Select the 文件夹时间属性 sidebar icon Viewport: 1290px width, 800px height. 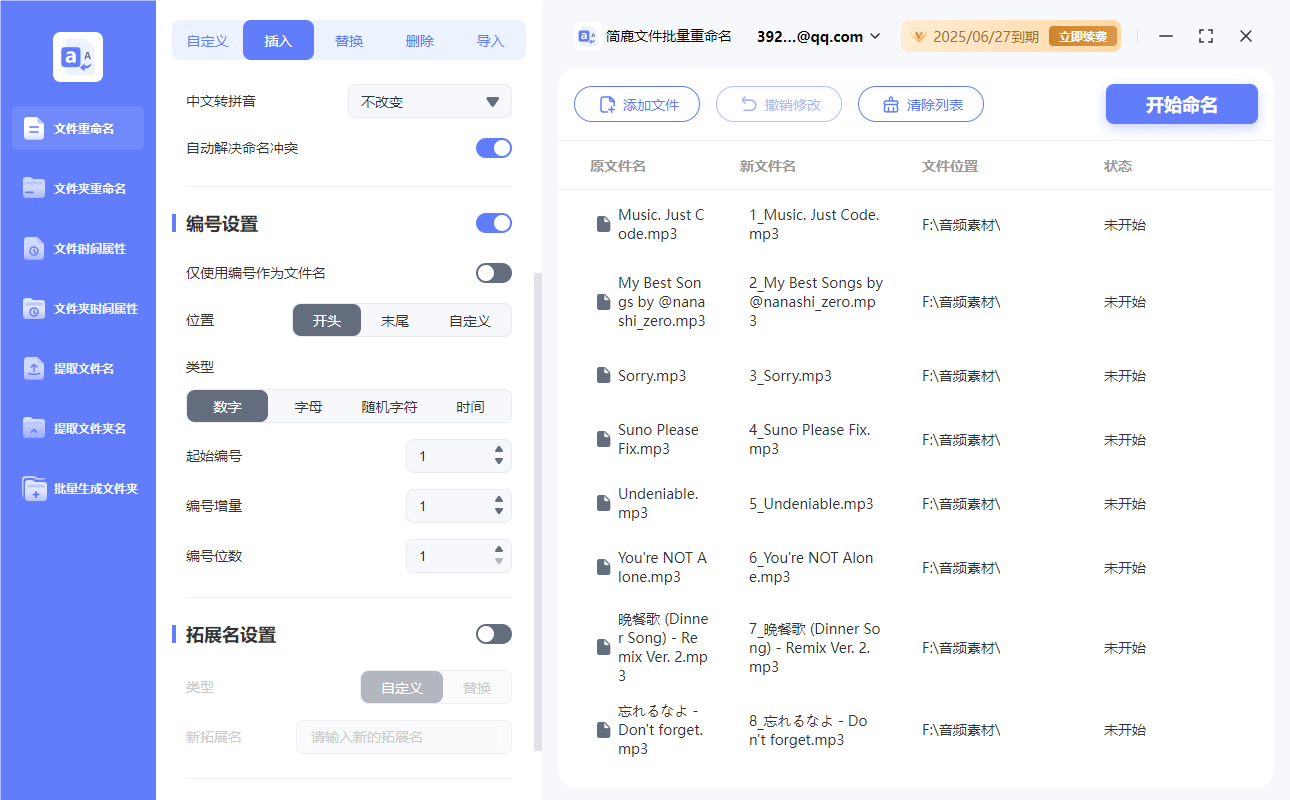(77, 308)
